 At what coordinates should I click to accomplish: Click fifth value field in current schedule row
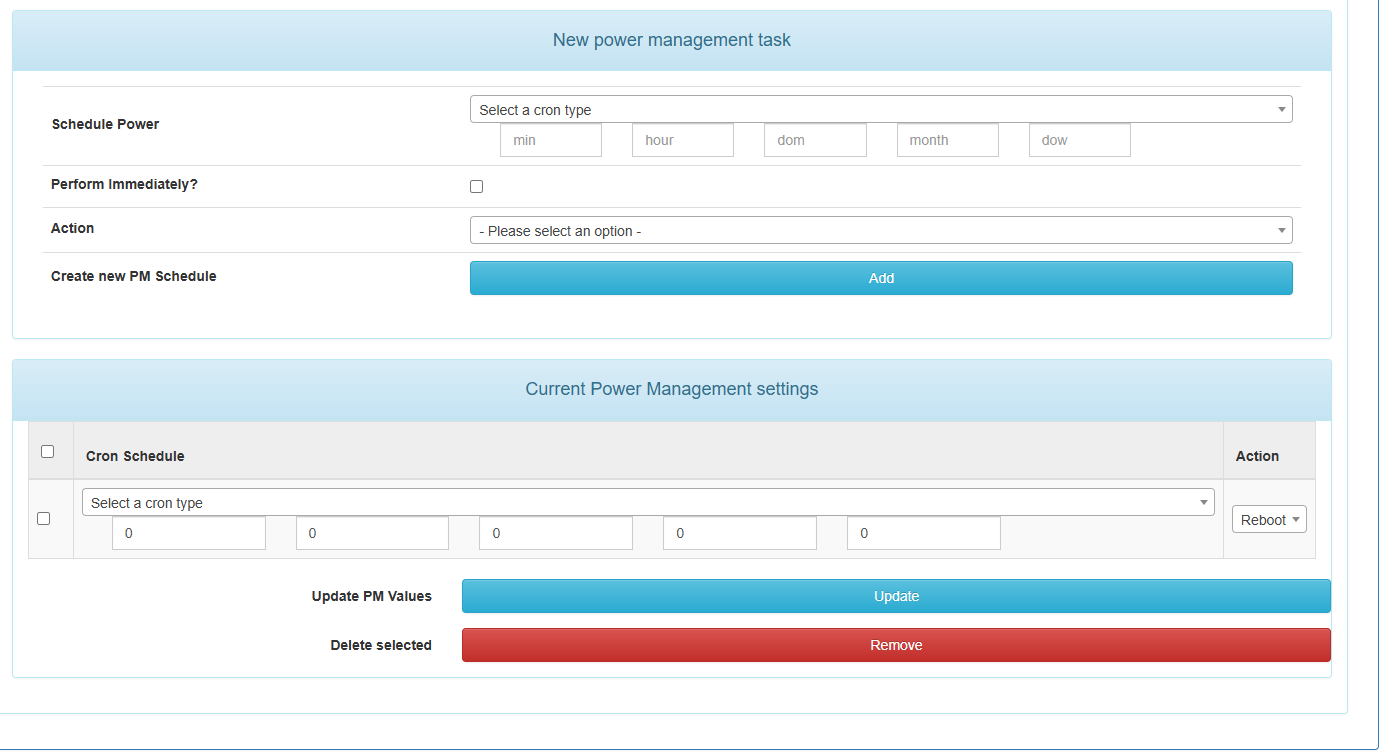[x=923, y=533]
